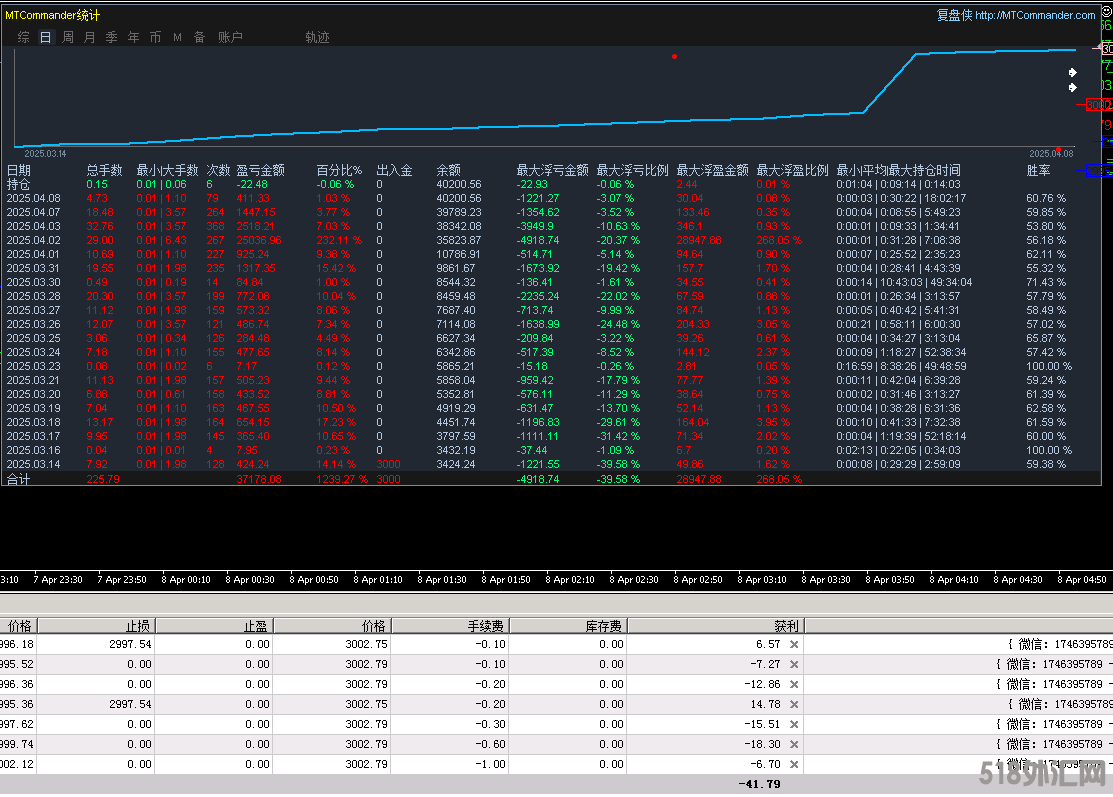Open the 轨迹 trajectory view

[x=317, y=37]
